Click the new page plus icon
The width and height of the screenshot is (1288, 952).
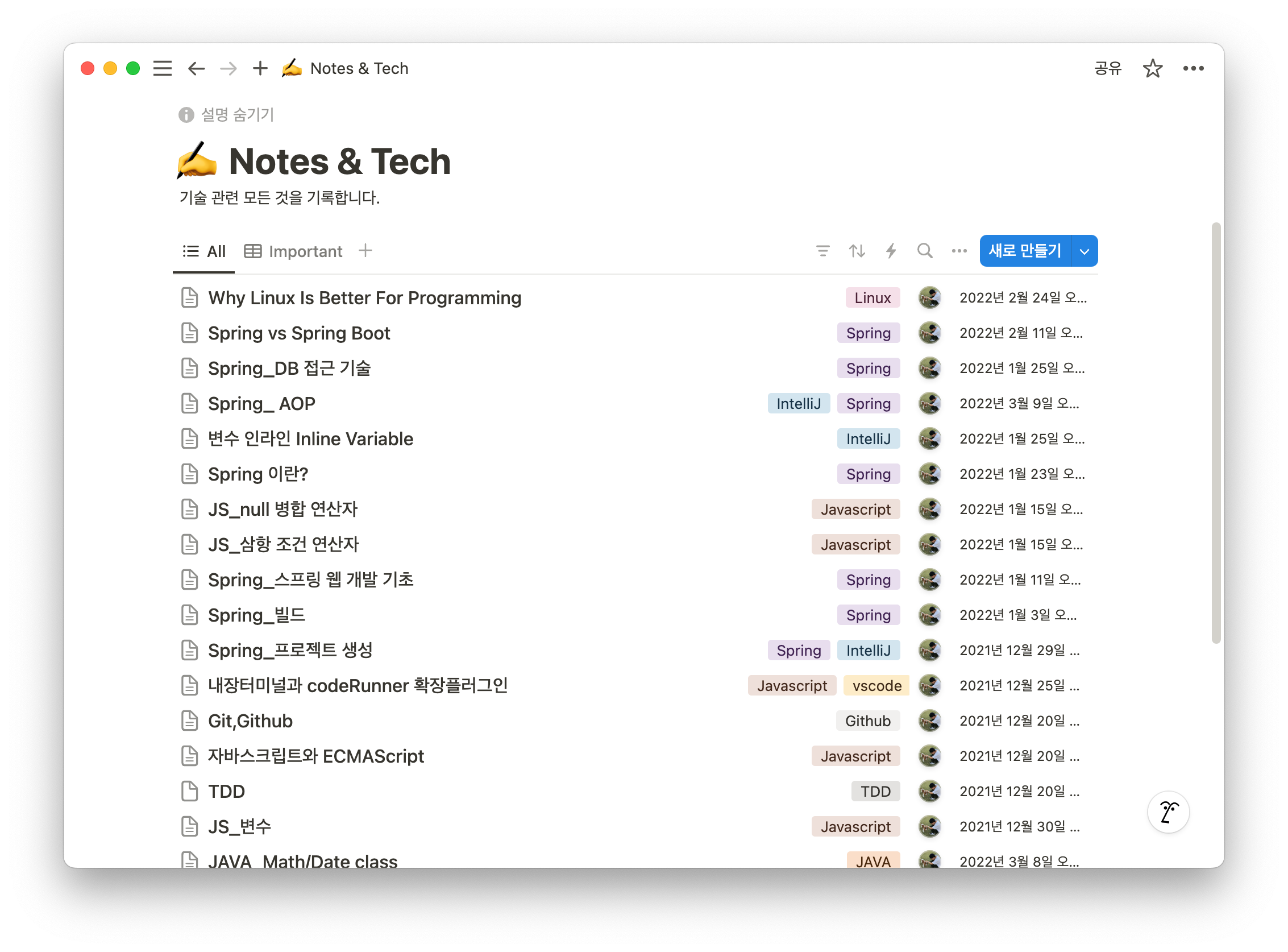pos(260,69)
